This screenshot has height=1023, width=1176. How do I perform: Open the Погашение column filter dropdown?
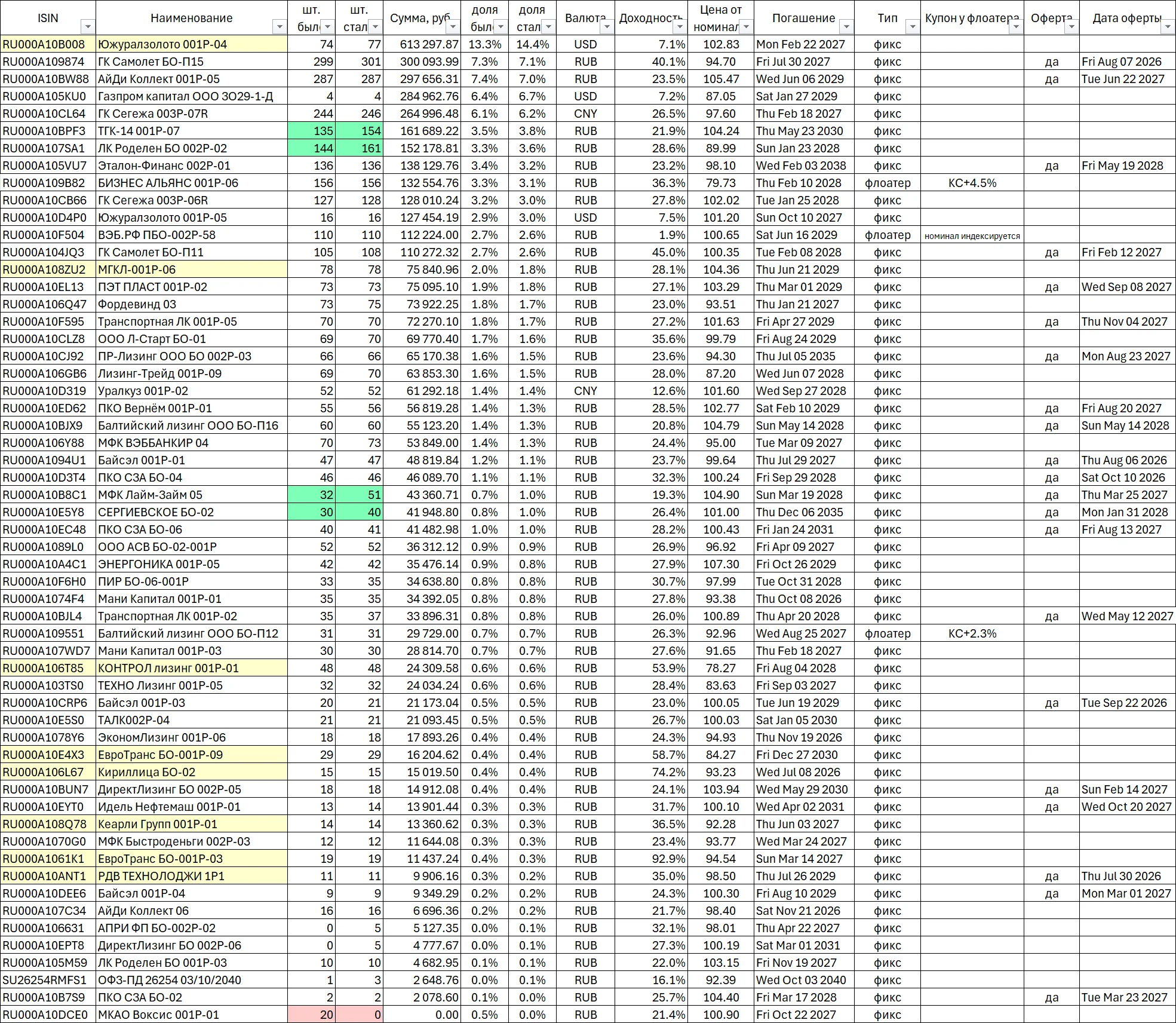pyautogui.click(x=846, y=27)
